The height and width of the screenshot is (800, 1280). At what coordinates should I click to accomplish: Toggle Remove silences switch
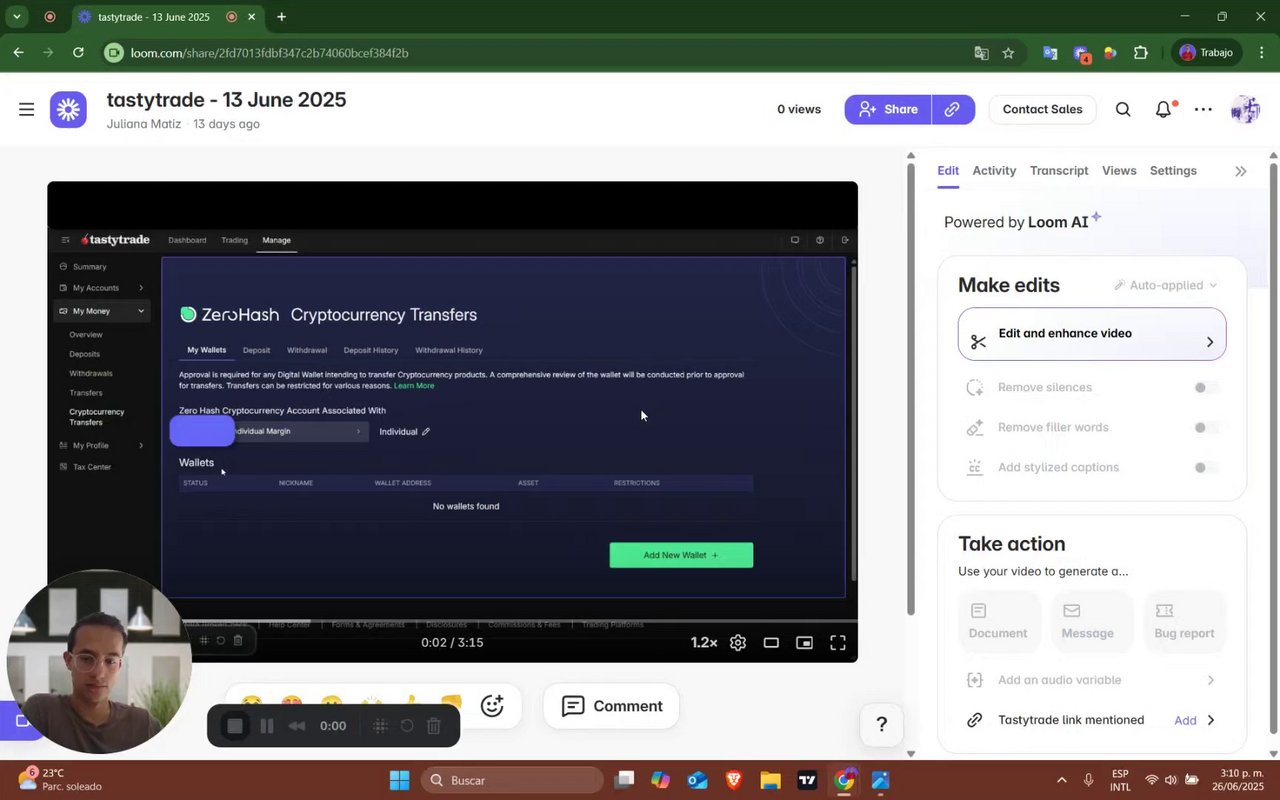point(1206,388)
